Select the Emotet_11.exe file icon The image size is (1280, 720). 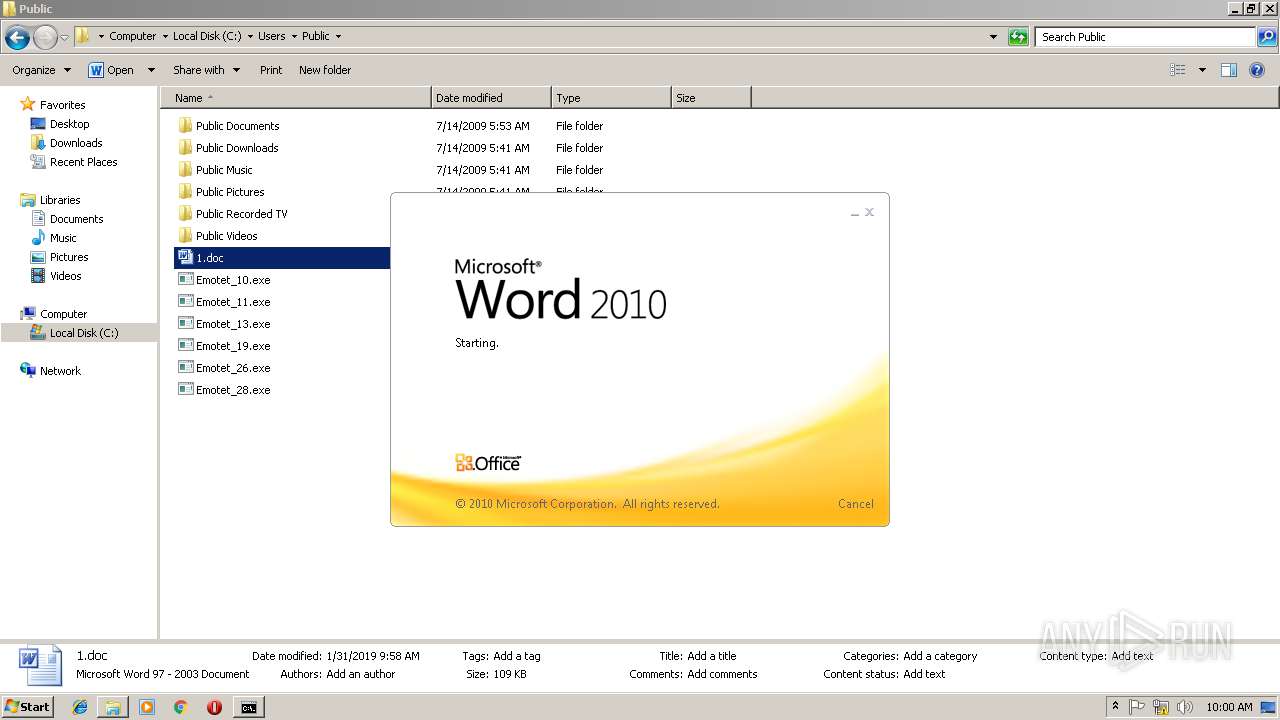(x=185, y=302)
